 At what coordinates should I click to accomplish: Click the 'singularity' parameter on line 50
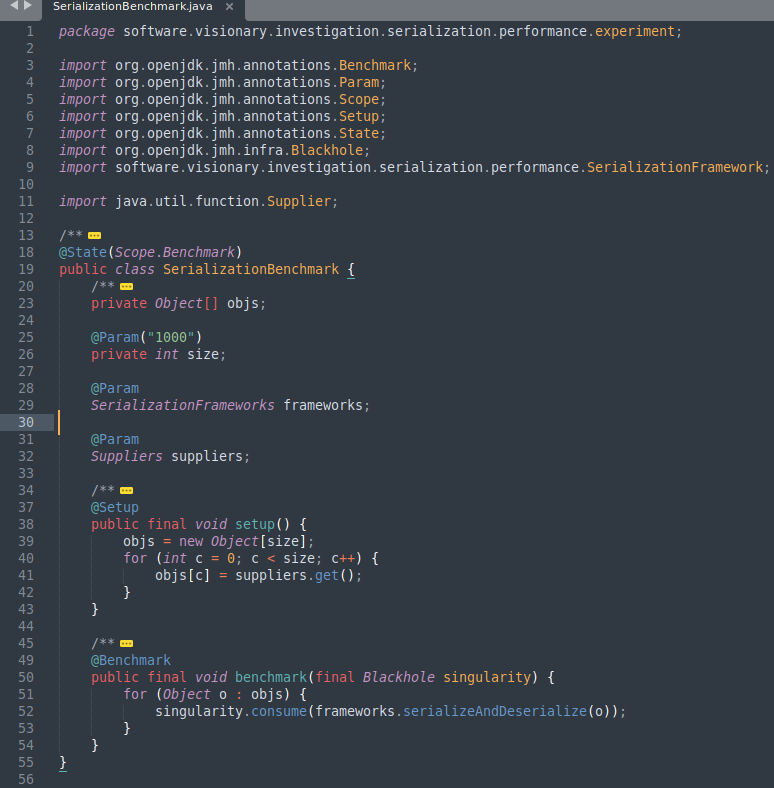pos(487,677)
